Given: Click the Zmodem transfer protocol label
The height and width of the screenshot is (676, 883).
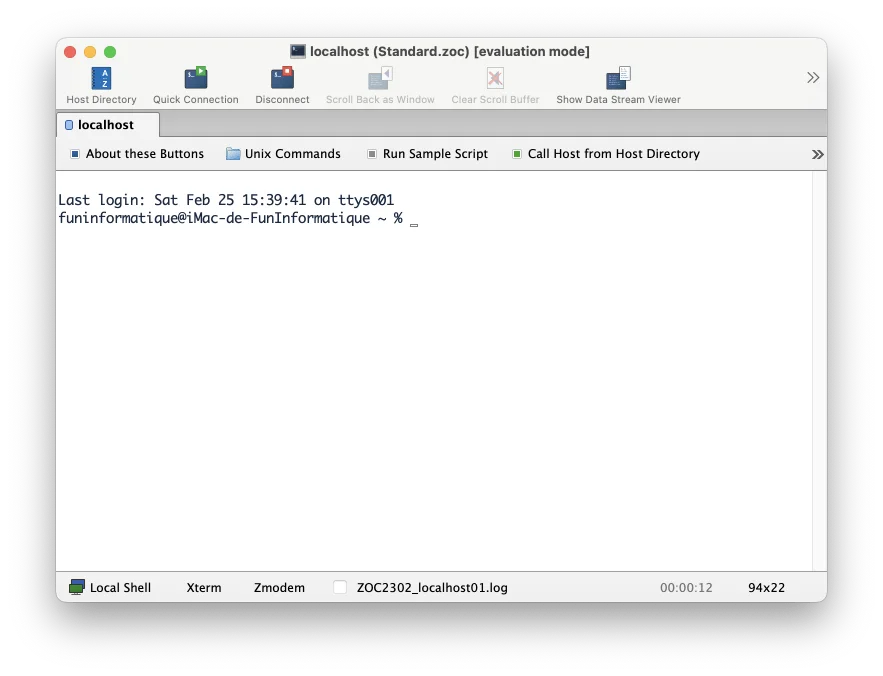Looking at the screenshot, I should pos(279,588).
